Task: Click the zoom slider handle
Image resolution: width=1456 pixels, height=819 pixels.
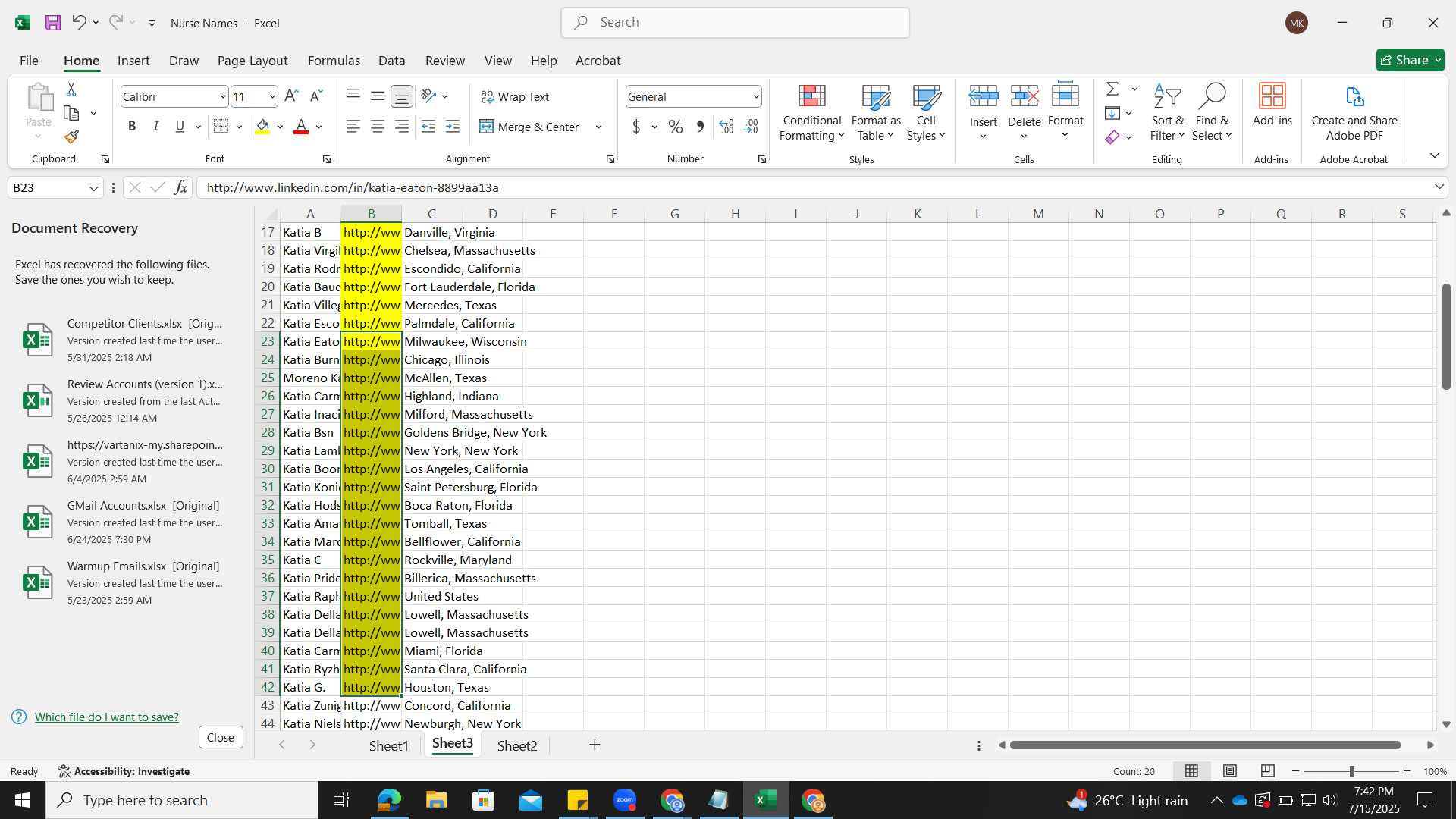Action: pos(1351,771)
